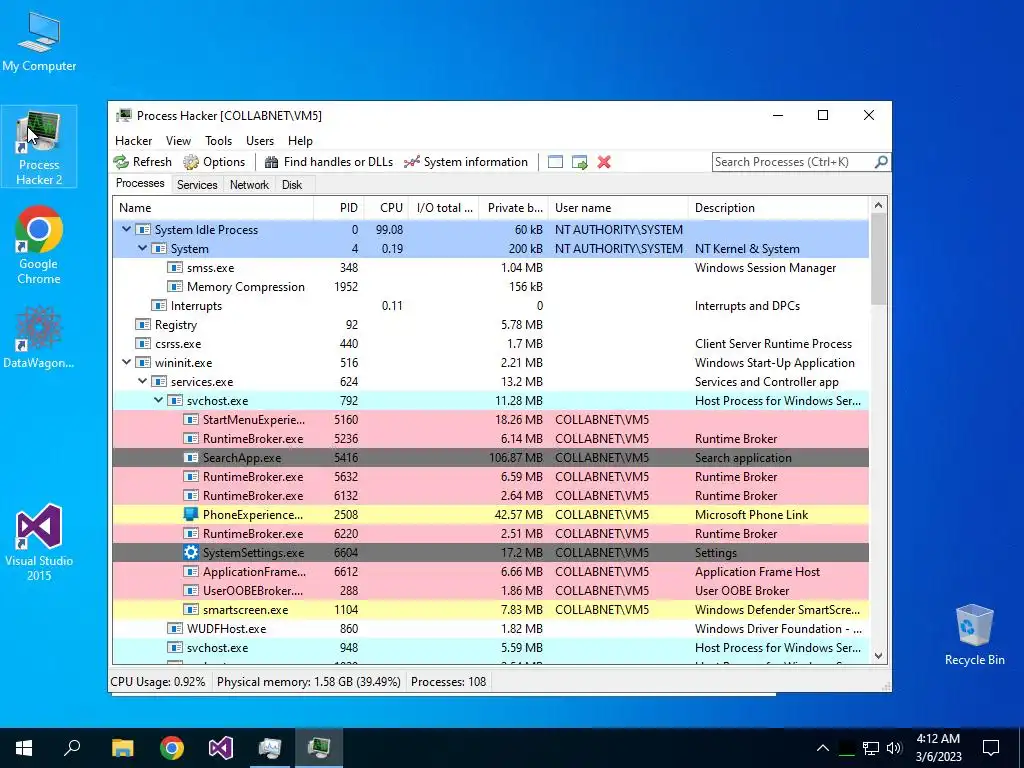The height and width of the screenshot is (768, 1024).
Task: Open the Tools menu
Action: 218,140
